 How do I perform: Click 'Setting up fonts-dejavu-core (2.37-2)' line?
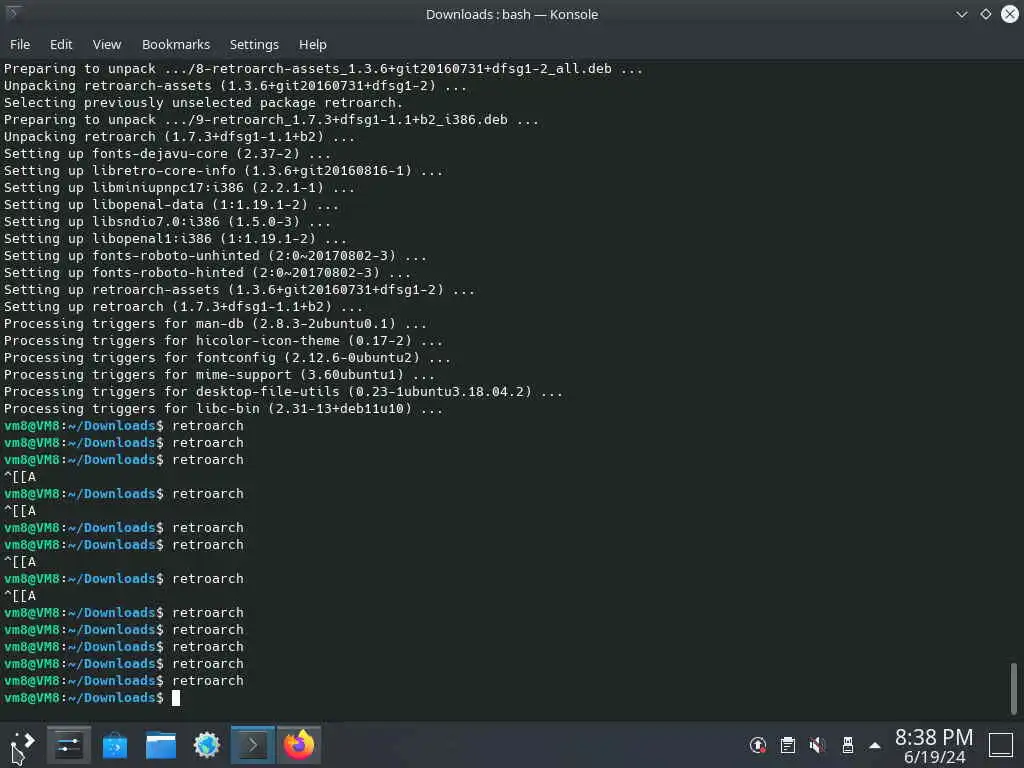(167, 153)
